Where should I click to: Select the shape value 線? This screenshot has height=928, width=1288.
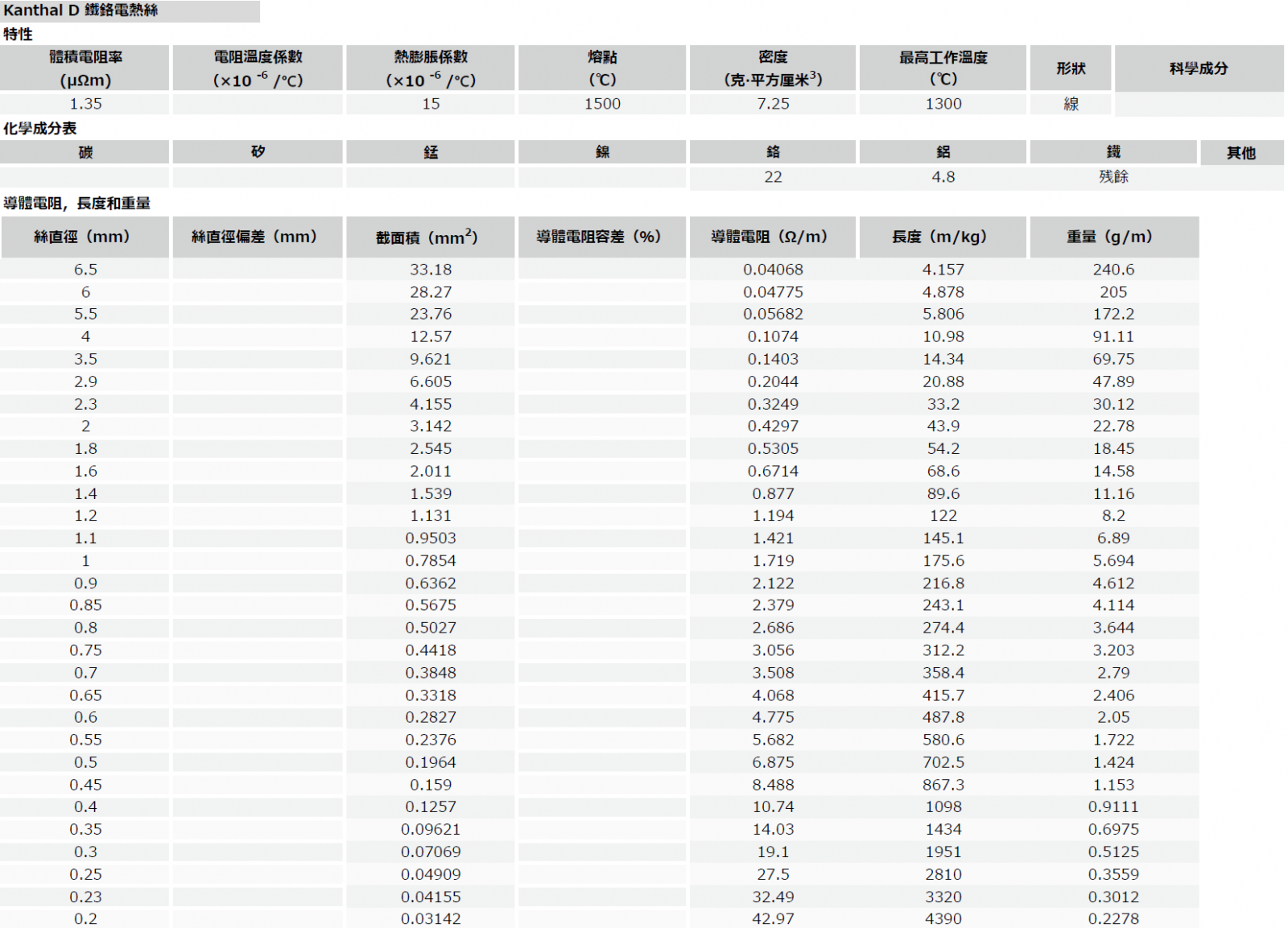[x=1071, y=104]
